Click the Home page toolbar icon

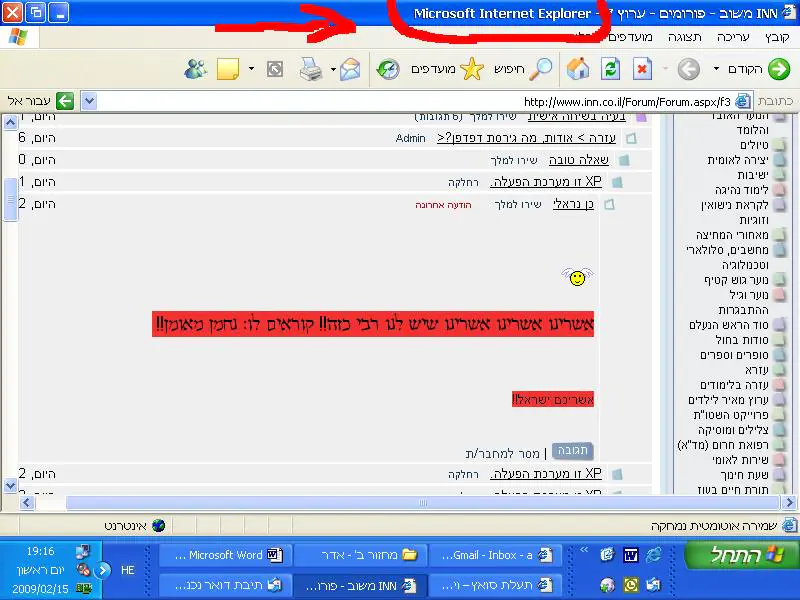click(578, 69)
